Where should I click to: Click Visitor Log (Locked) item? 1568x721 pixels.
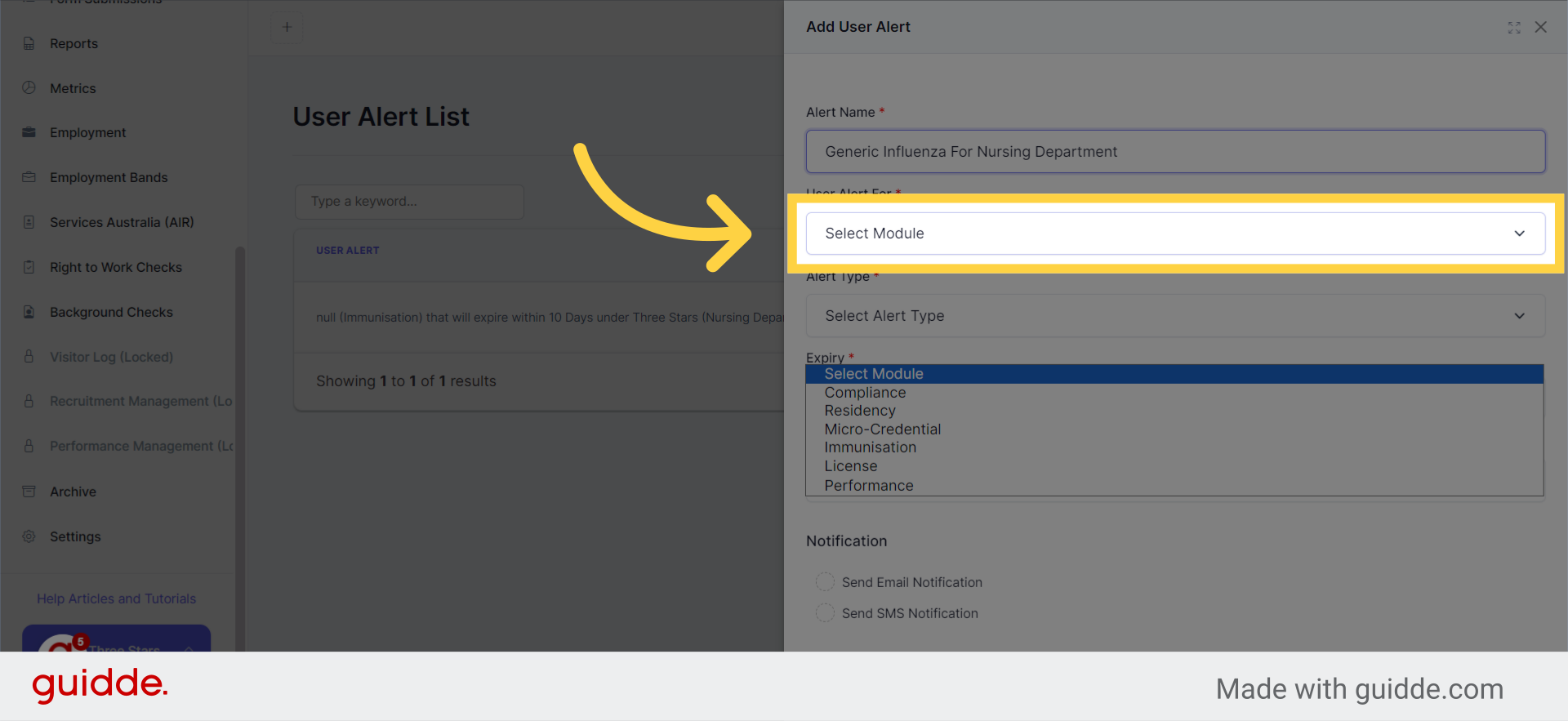click(x=111, y=357)
